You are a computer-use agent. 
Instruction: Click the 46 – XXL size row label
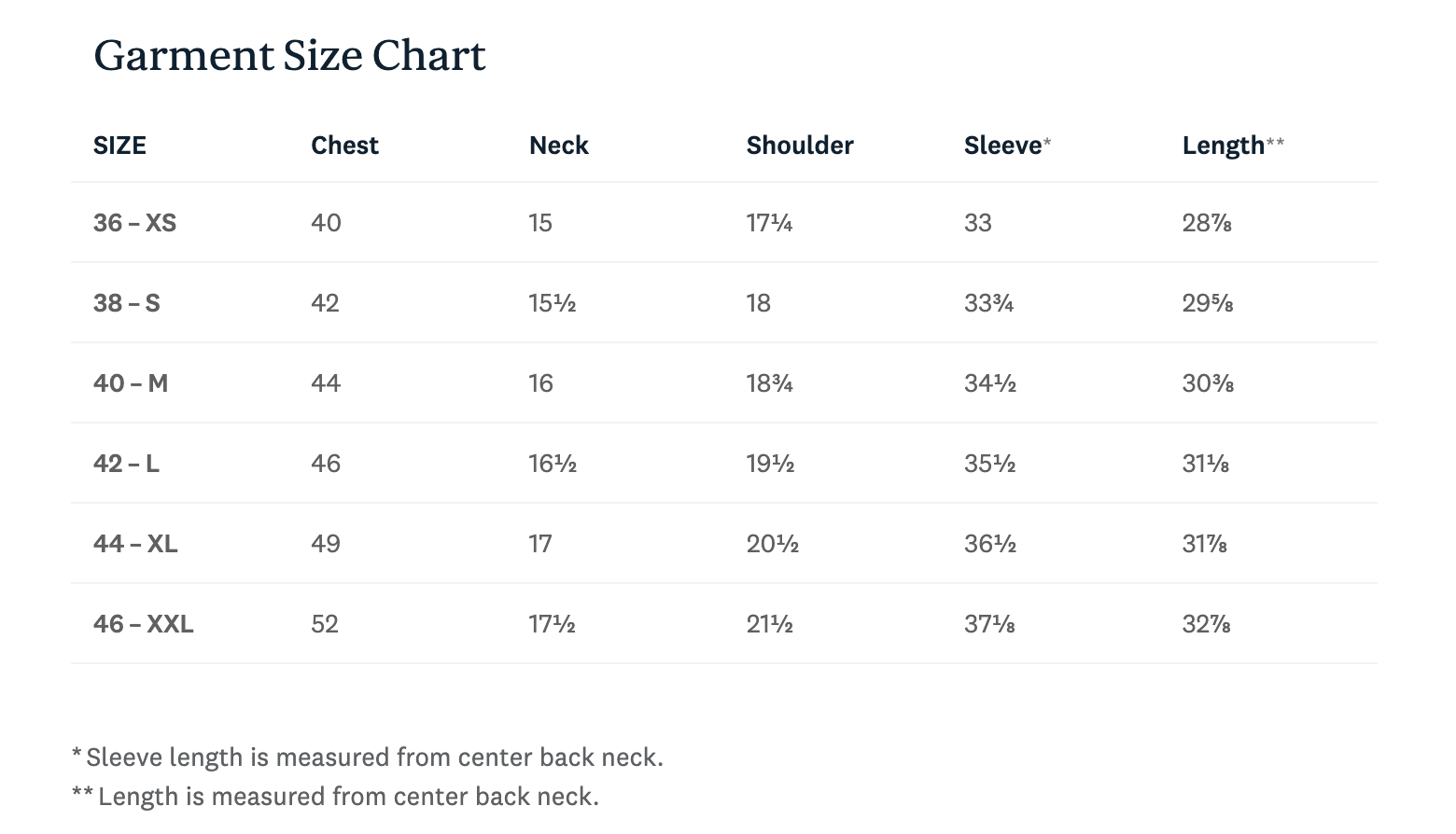[x=143, y=624]
